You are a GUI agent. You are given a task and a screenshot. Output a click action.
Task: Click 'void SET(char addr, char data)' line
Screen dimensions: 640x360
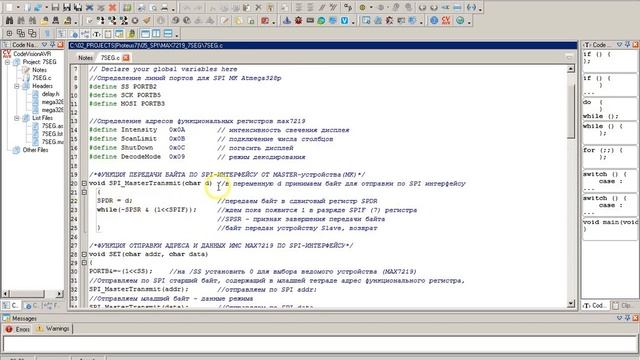pos(149,254)
